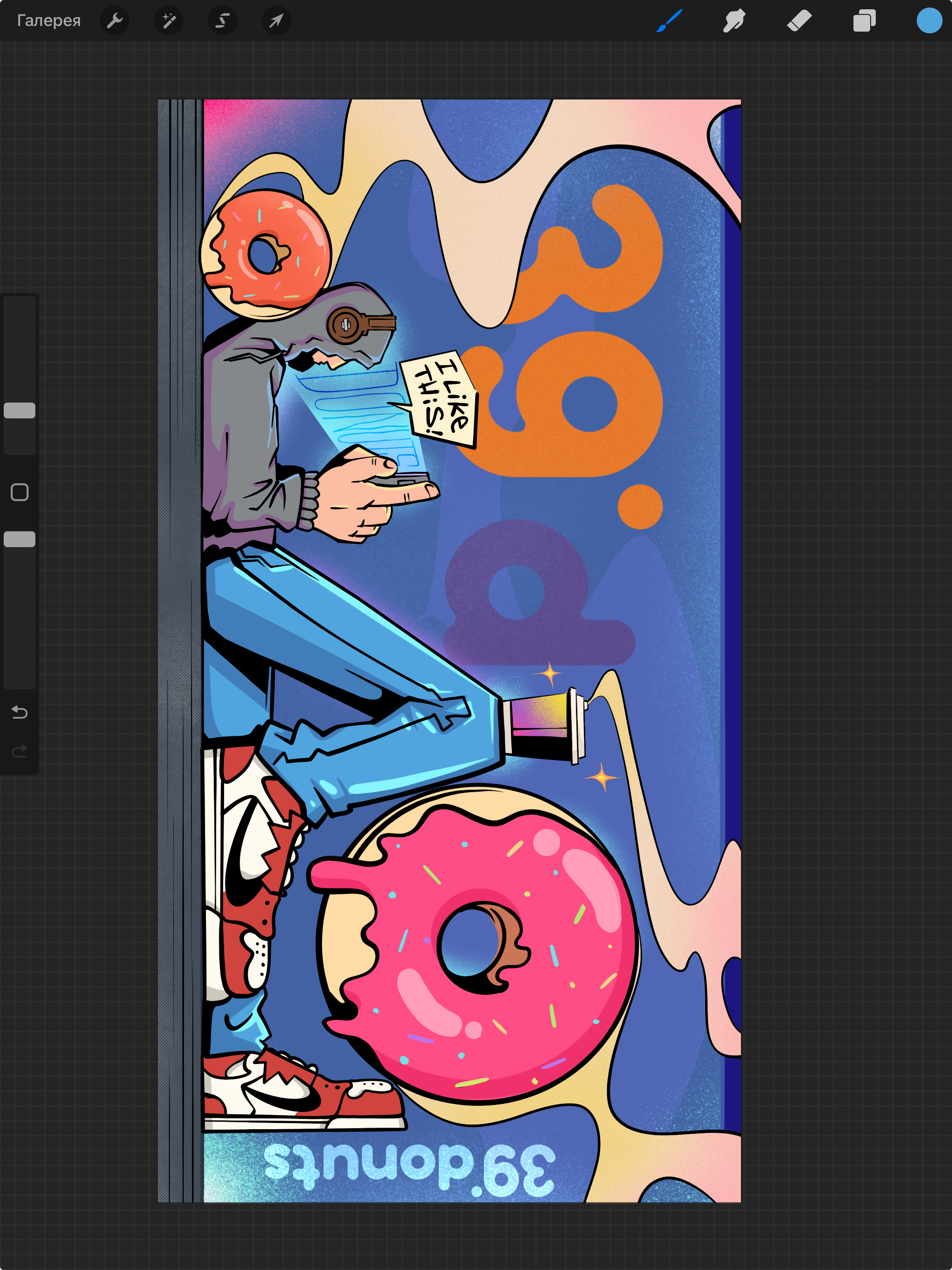Return to Галерея
Image resolution: width=952 pixels, height=1270 pixels.
[48, 20]
